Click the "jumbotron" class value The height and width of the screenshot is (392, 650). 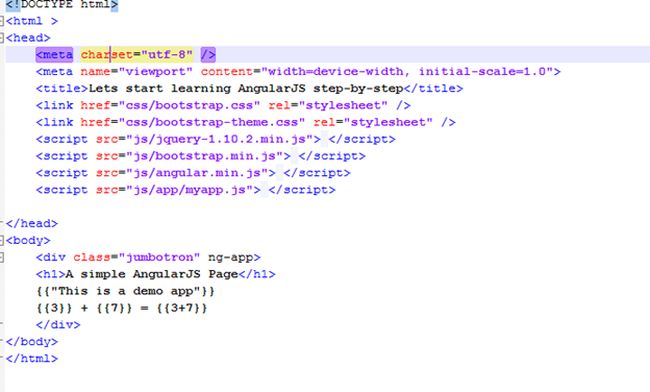pos(160,257)
